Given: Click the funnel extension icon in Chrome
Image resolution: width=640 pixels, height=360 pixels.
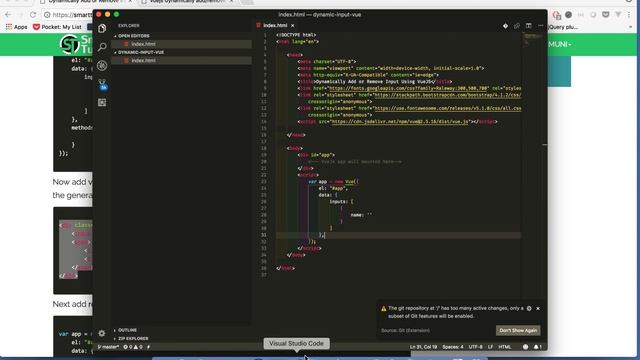Looking at the screenshot, I should click(618, 15).
